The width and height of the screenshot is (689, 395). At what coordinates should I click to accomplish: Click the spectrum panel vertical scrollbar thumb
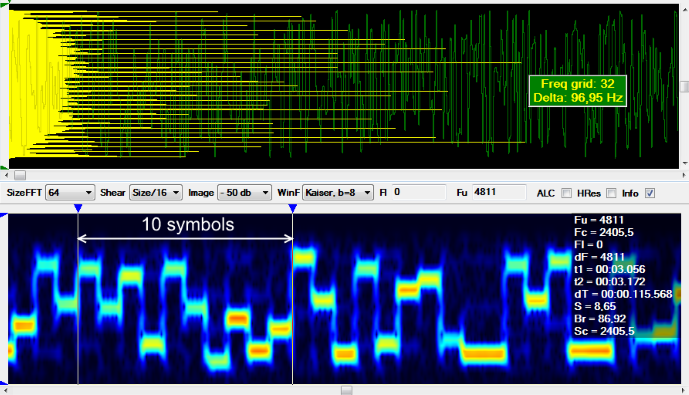pos(685,87)
